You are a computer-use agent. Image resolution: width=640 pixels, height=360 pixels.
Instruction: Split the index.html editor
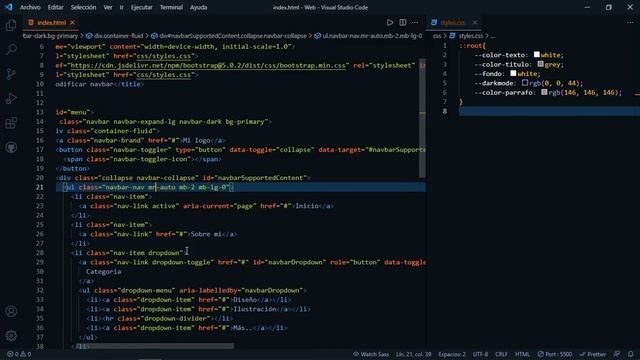pos(402,22)
